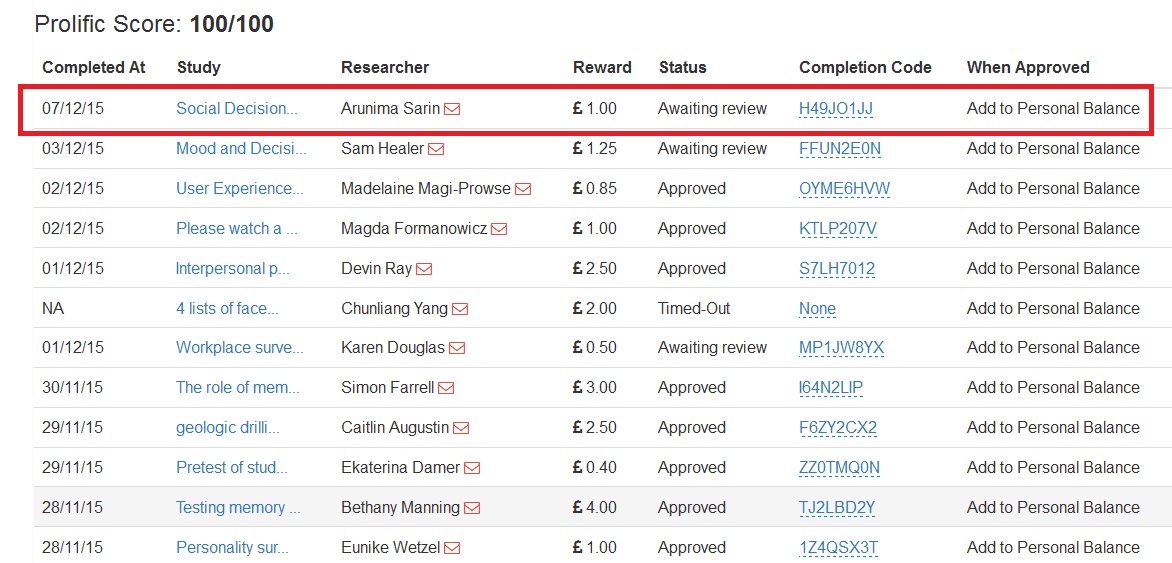Open message icon for Magda Formanowicz

click(499, 229)
